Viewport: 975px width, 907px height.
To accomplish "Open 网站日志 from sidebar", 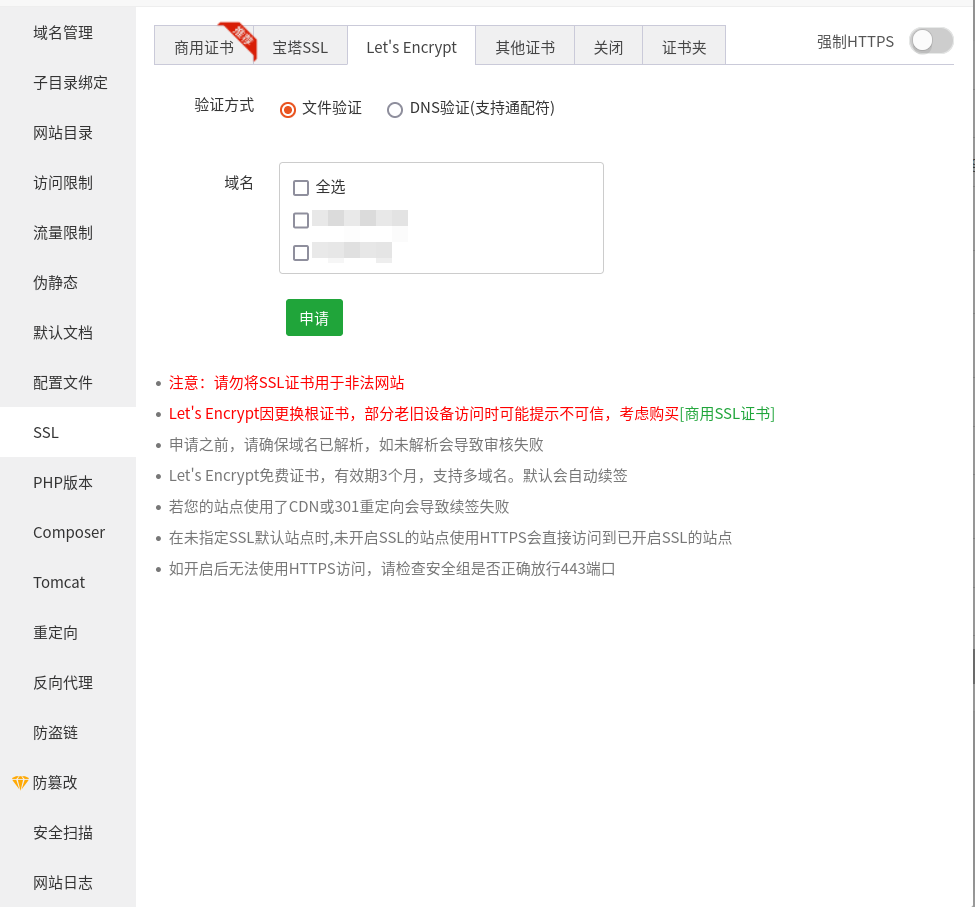I will point(63,883).
